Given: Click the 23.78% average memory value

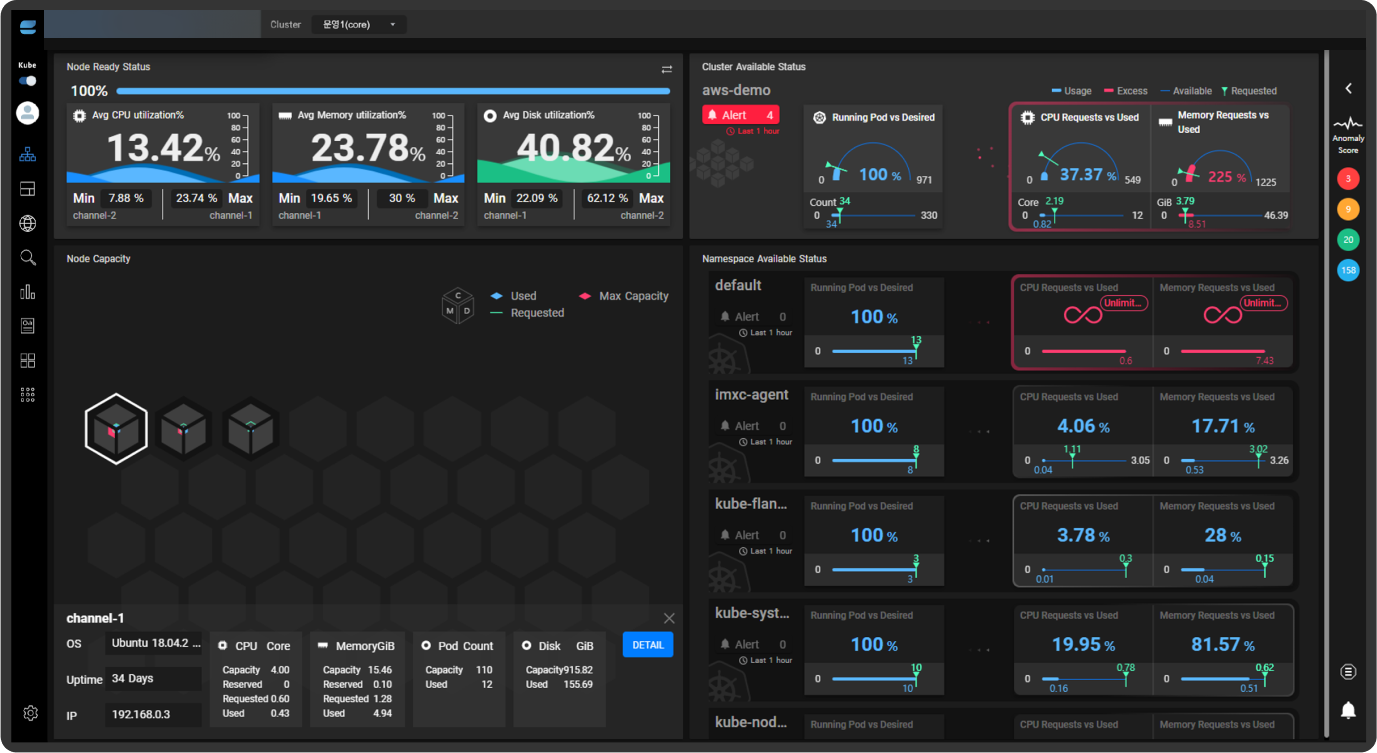Looking at the screenshot, I should (369, 149).
